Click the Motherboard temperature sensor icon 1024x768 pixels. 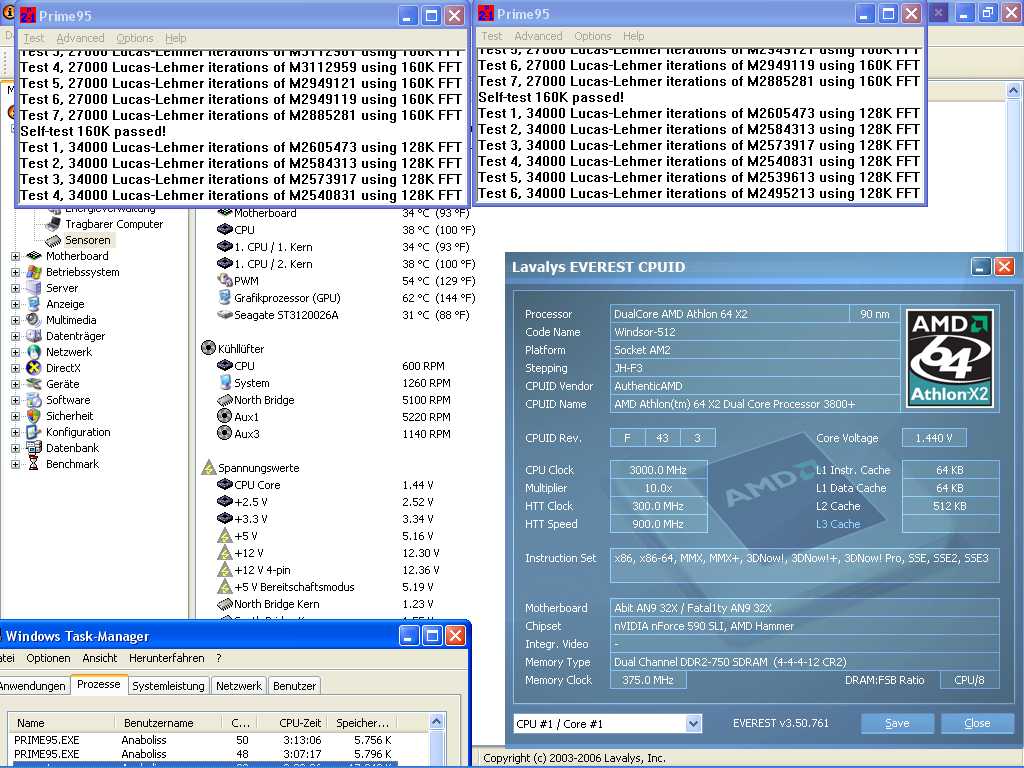pos(225,213)
